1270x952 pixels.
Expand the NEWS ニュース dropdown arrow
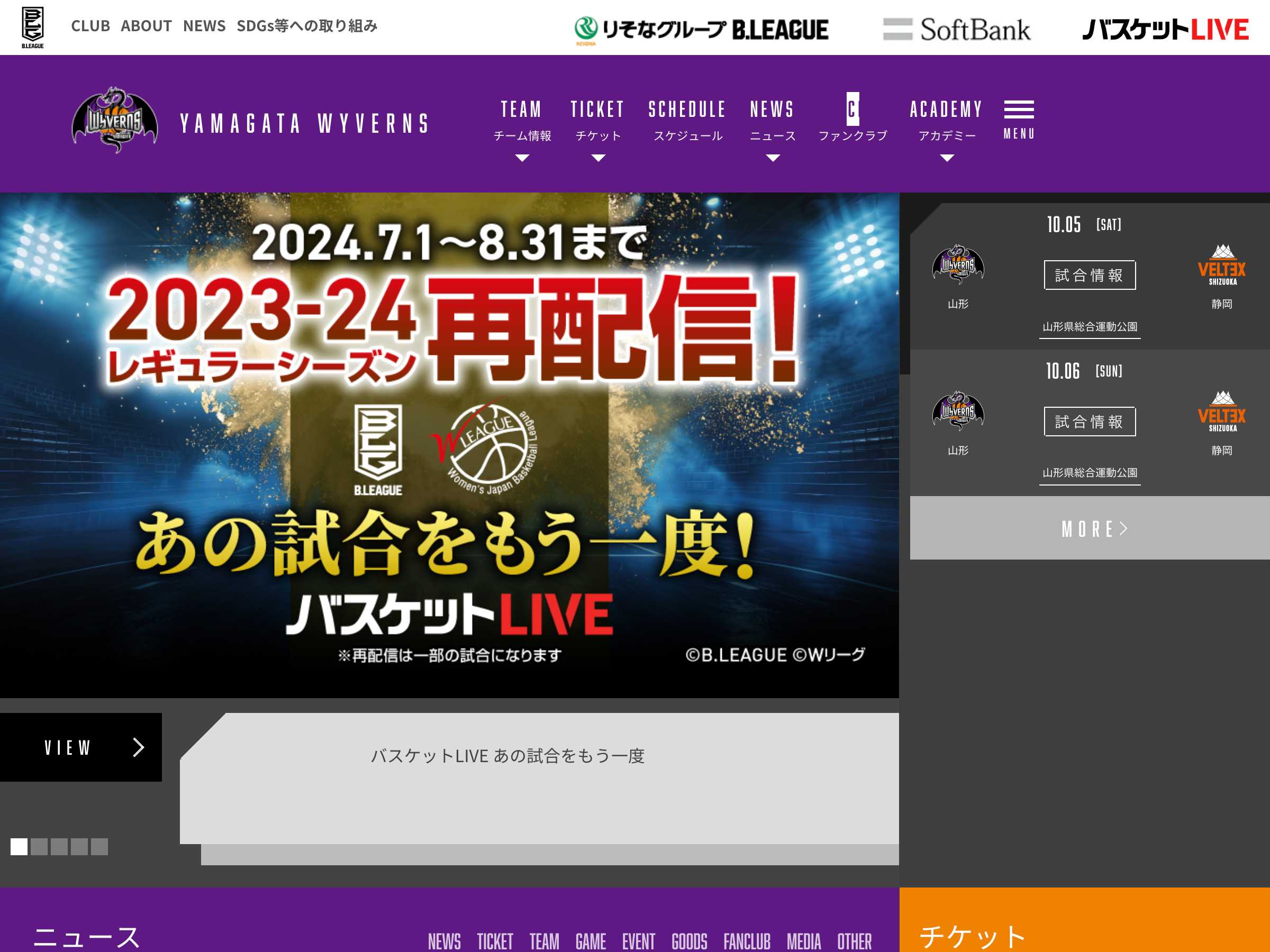pos(773,158)
